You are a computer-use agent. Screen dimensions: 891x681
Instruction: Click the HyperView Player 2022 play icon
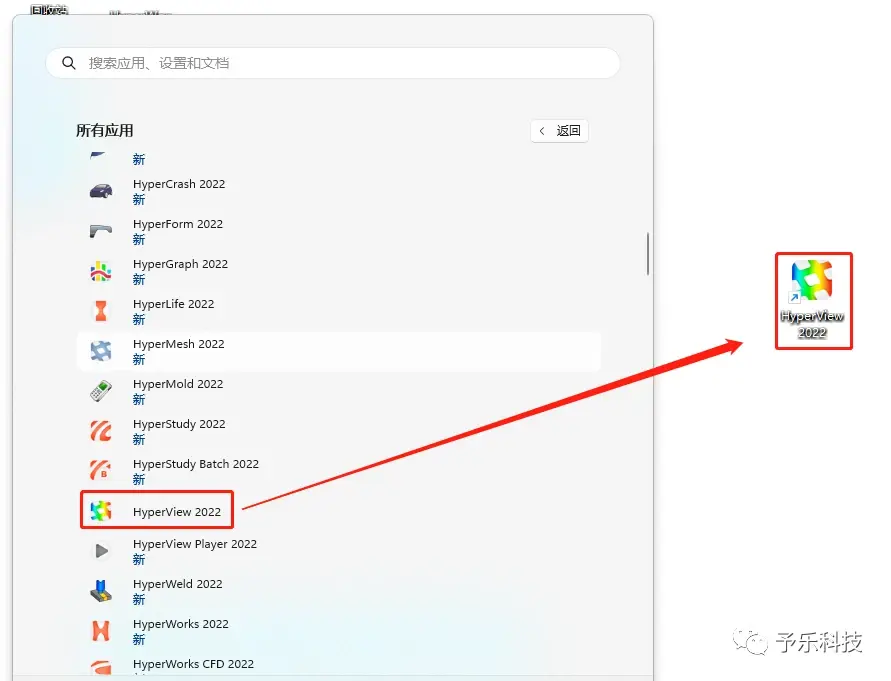tap(101, 551)
